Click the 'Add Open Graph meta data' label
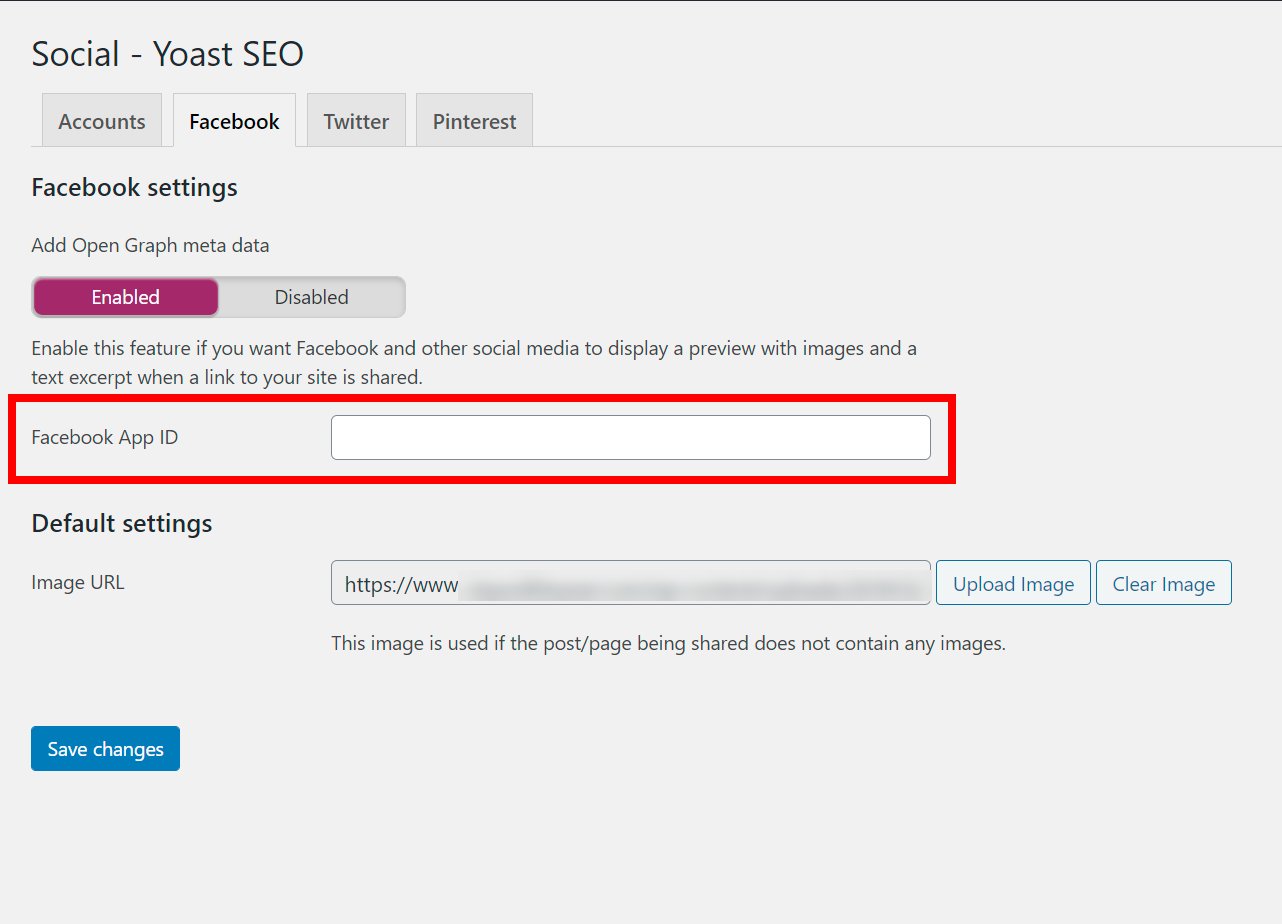Screen dimensions: 1282x924 click(x=151, y=245)
